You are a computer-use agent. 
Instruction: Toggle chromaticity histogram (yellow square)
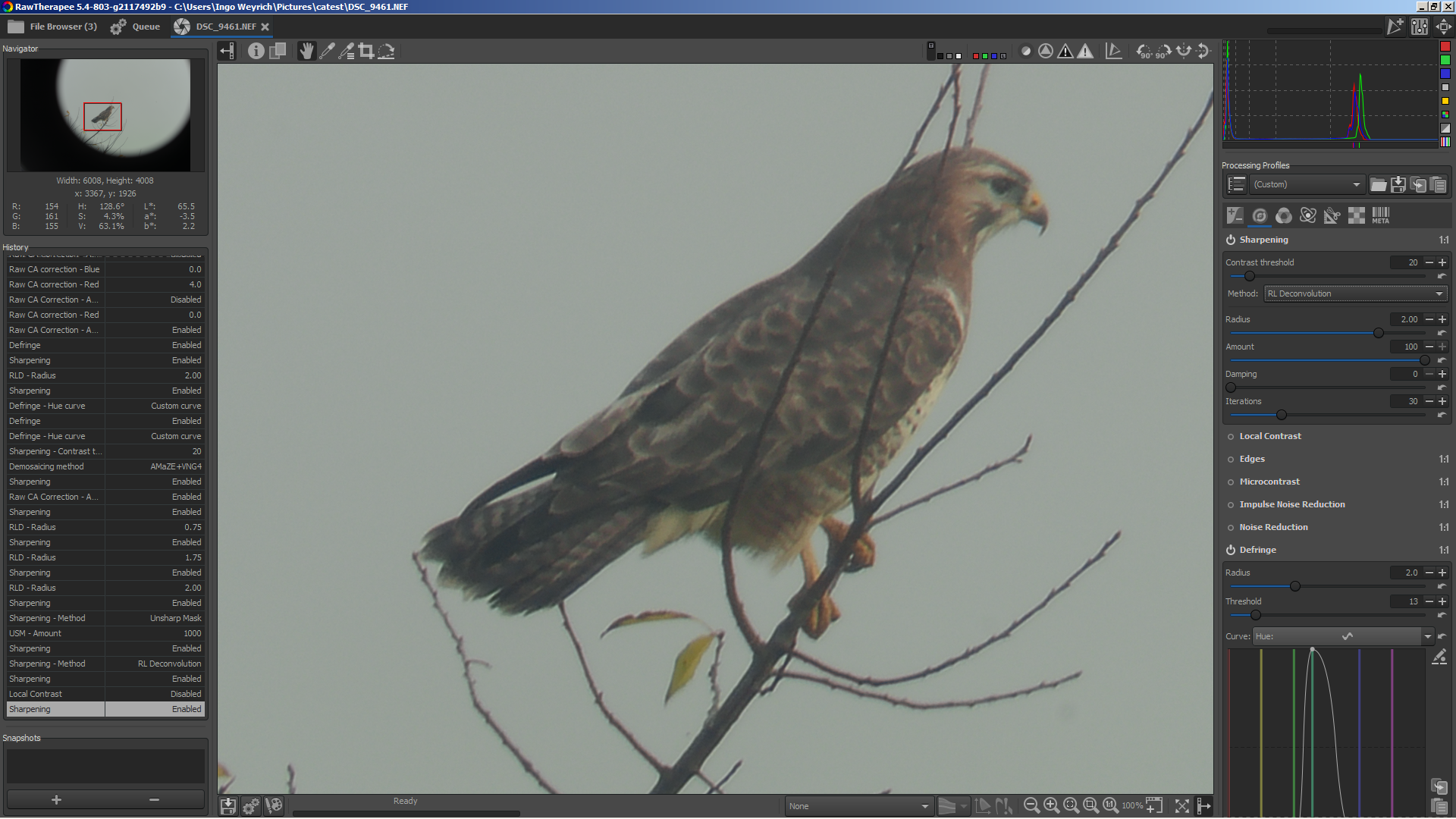click(1445, 101)
